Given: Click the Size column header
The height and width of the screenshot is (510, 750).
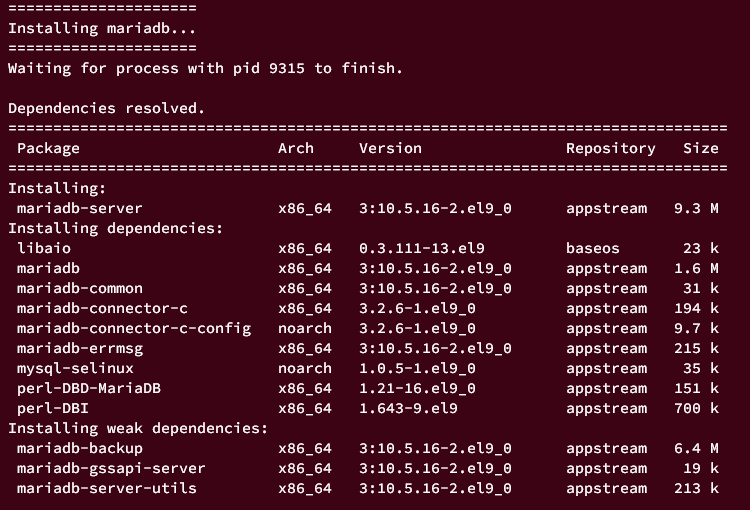Looking at the screenshot, I should [x=700, y=148].
